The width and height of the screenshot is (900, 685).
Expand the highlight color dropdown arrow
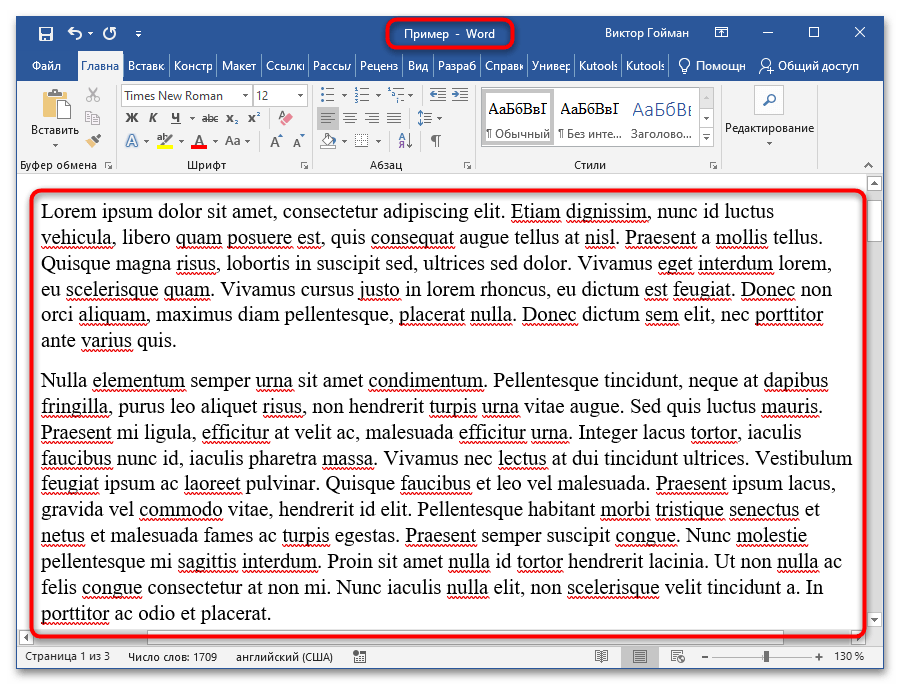(x=181, y=141)
